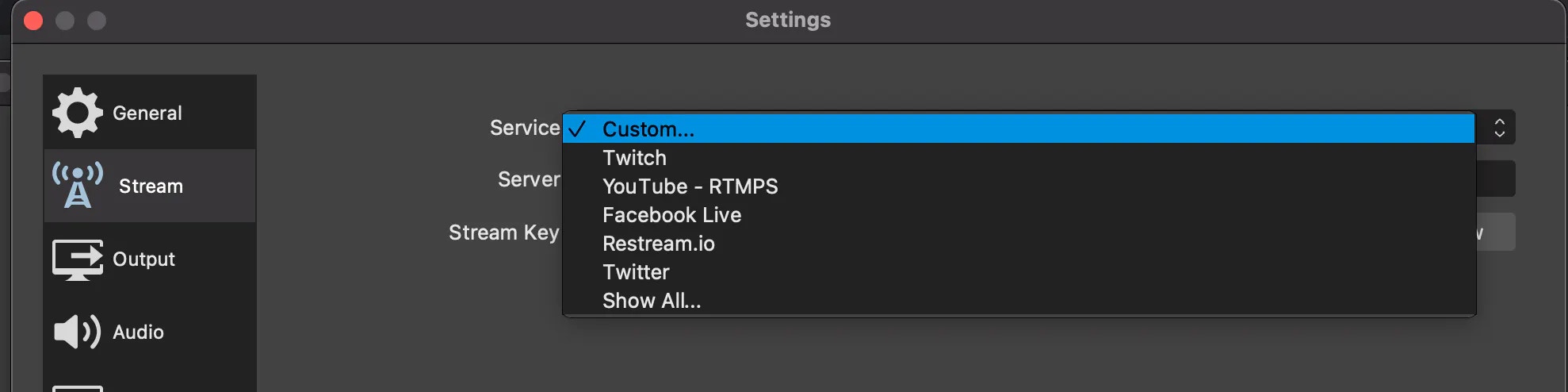Toggle the Service dropdown arrows
1568x392 pixels.
pos(1499,128)
